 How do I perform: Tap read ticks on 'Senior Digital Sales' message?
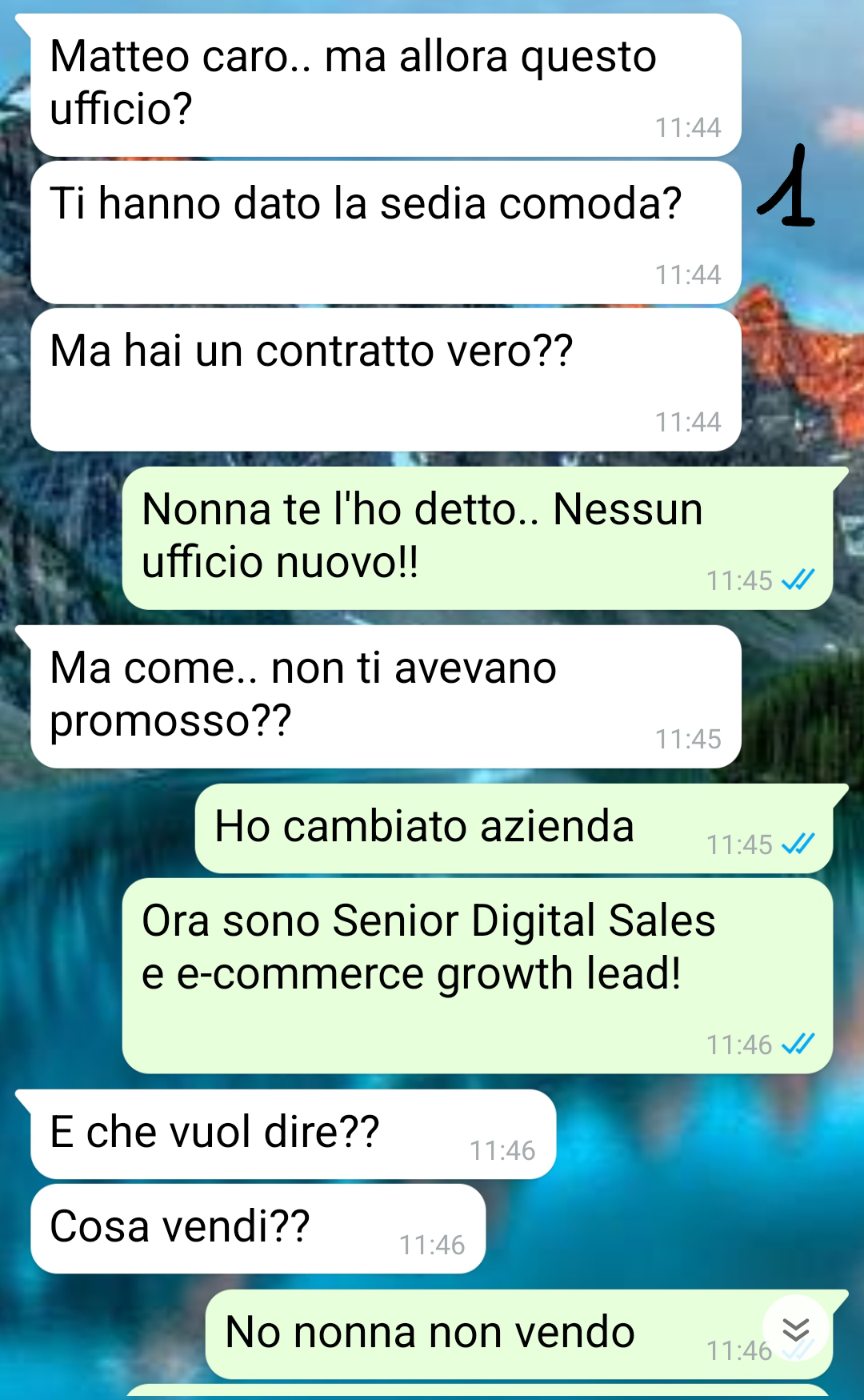[x=798, y=1044]
